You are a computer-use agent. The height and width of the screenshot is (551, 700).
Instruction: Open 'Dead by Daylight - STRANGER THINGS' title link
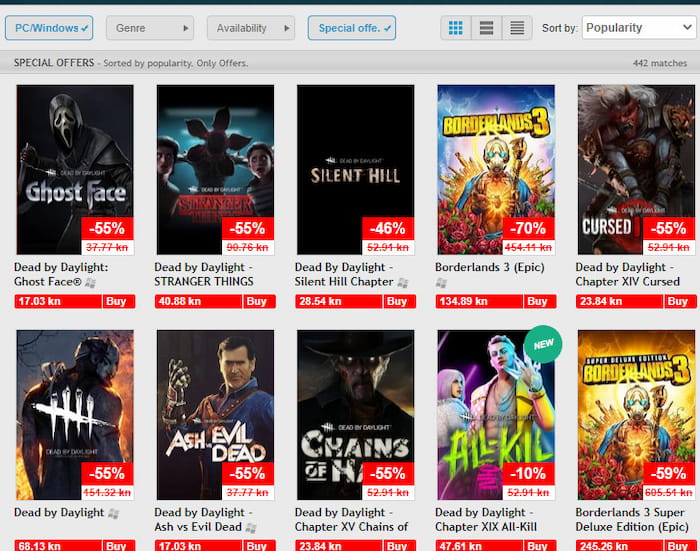pyautogui.click(x=204, y=274)
